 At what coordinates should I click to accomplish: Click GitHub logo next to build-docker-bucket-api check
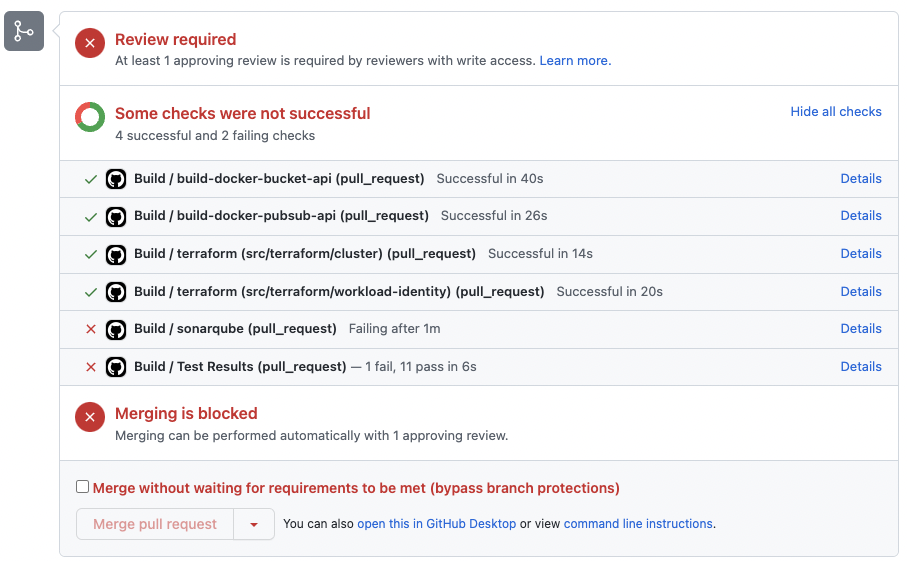pyautogui.click(x=116, y=179)
